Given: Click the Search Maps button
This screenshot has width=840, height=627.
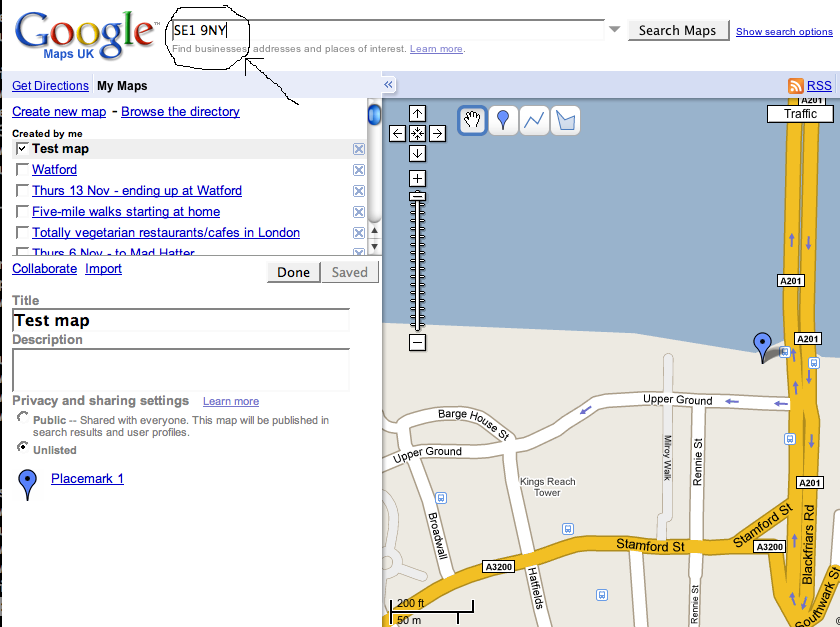Looking at the screenshot, I should (678, 30).
